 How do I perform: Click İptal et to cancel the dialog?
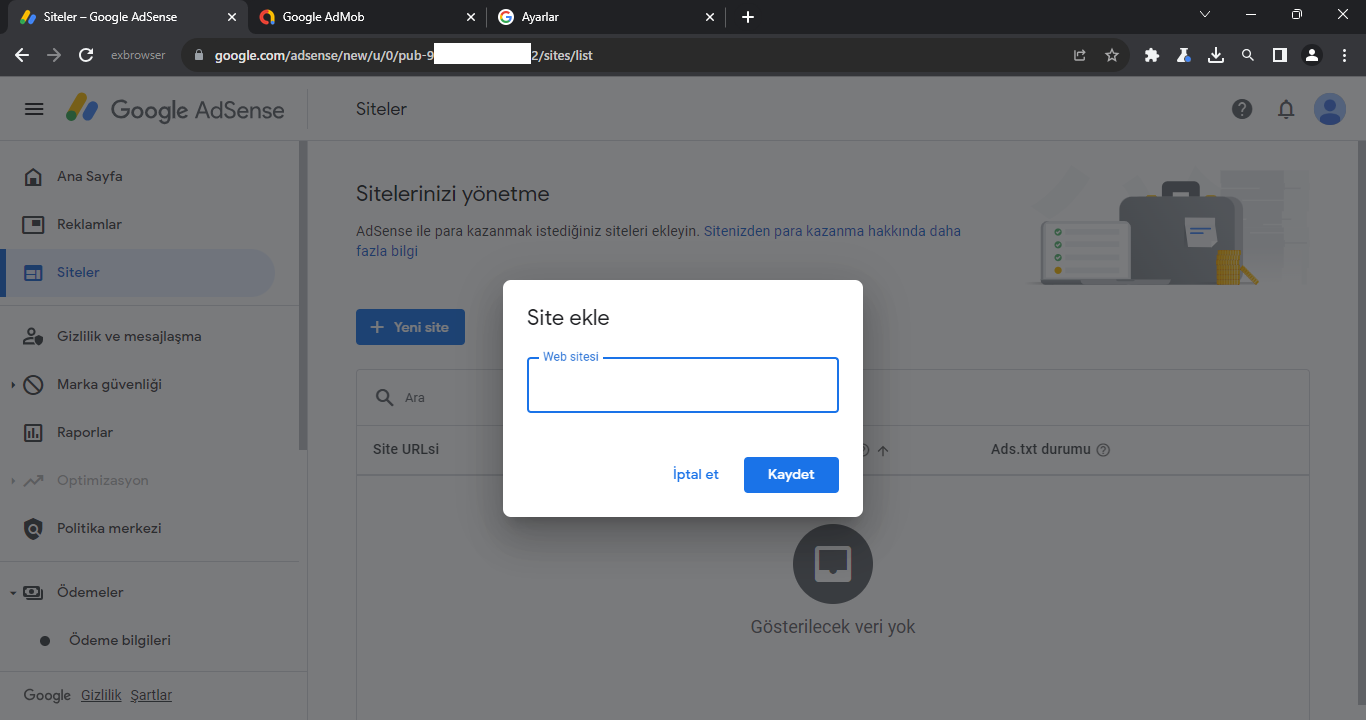pyautogui.click(x=696, y=475)
